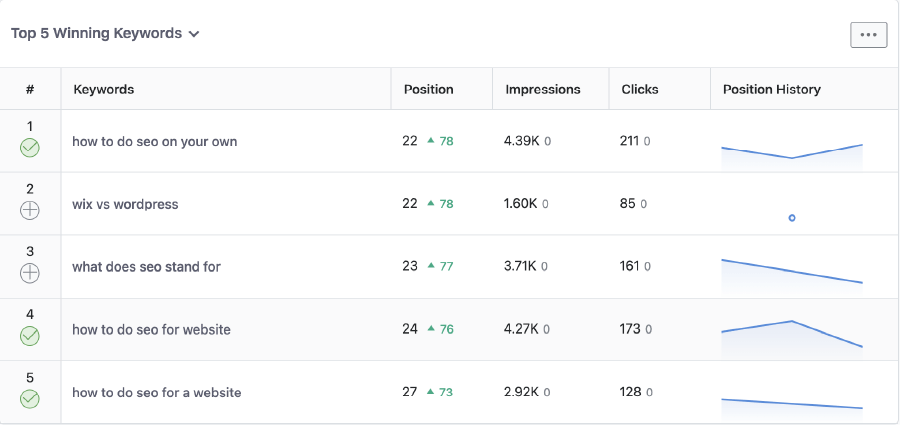
Task: Click the Keywords column header
Action: [104, 89]
